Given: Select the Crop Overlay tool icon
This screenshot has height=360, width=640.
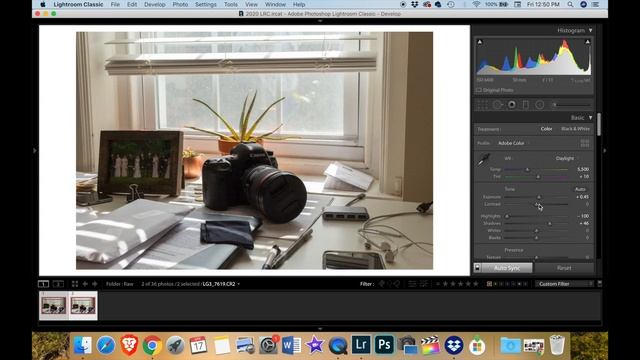Looking at the screenshot, I should [x=482, y=105].
